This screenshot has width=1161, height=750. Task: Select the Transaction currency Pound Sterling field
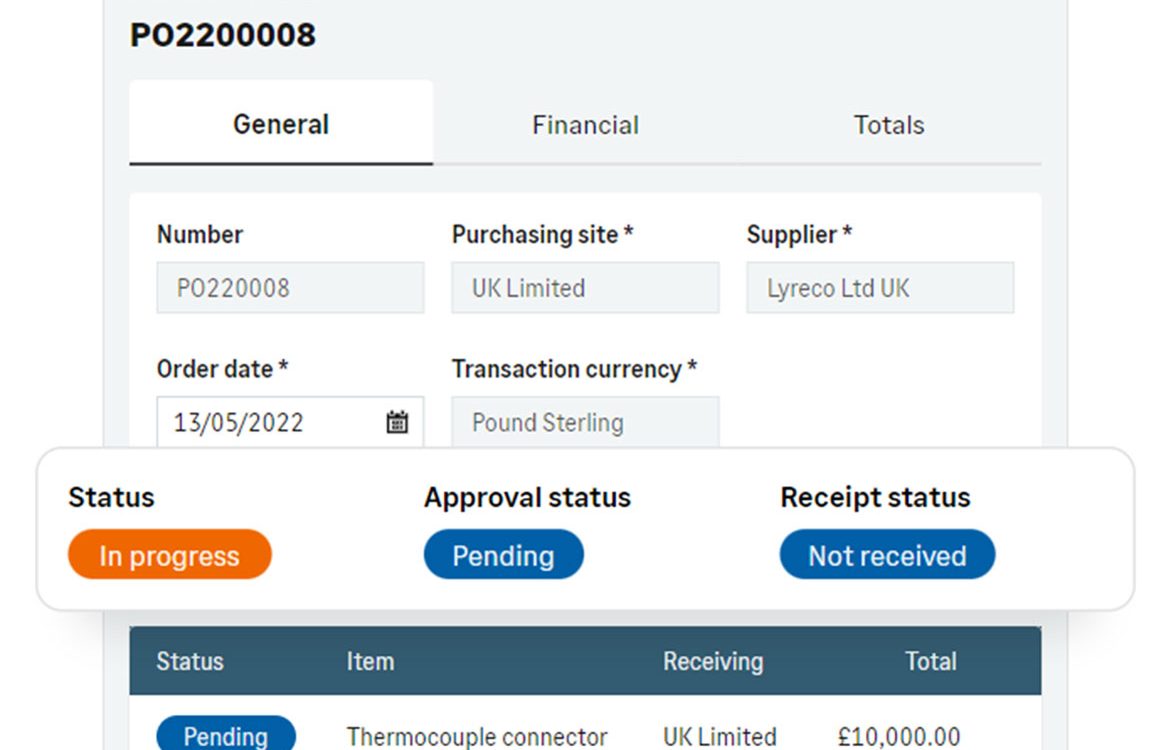coord(585,422)
